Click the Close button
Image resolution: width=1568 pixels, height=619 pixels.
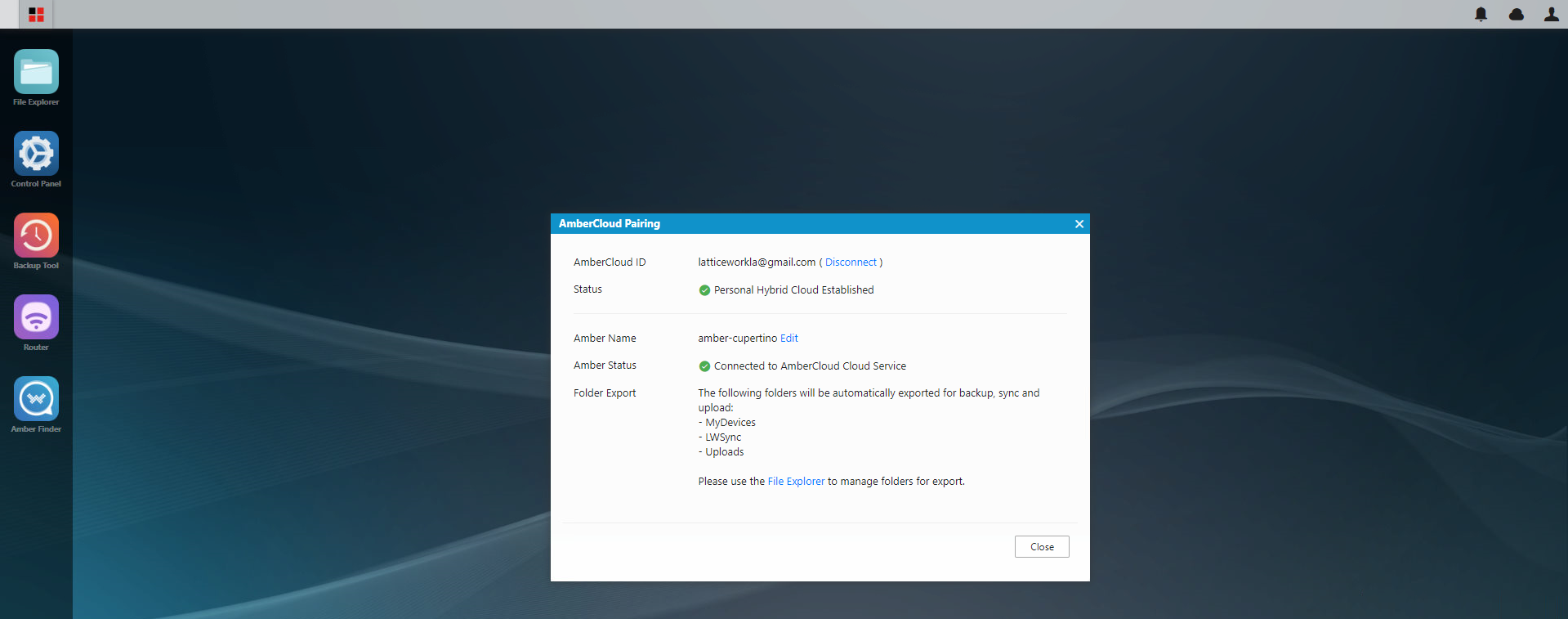click(1042, 547)
